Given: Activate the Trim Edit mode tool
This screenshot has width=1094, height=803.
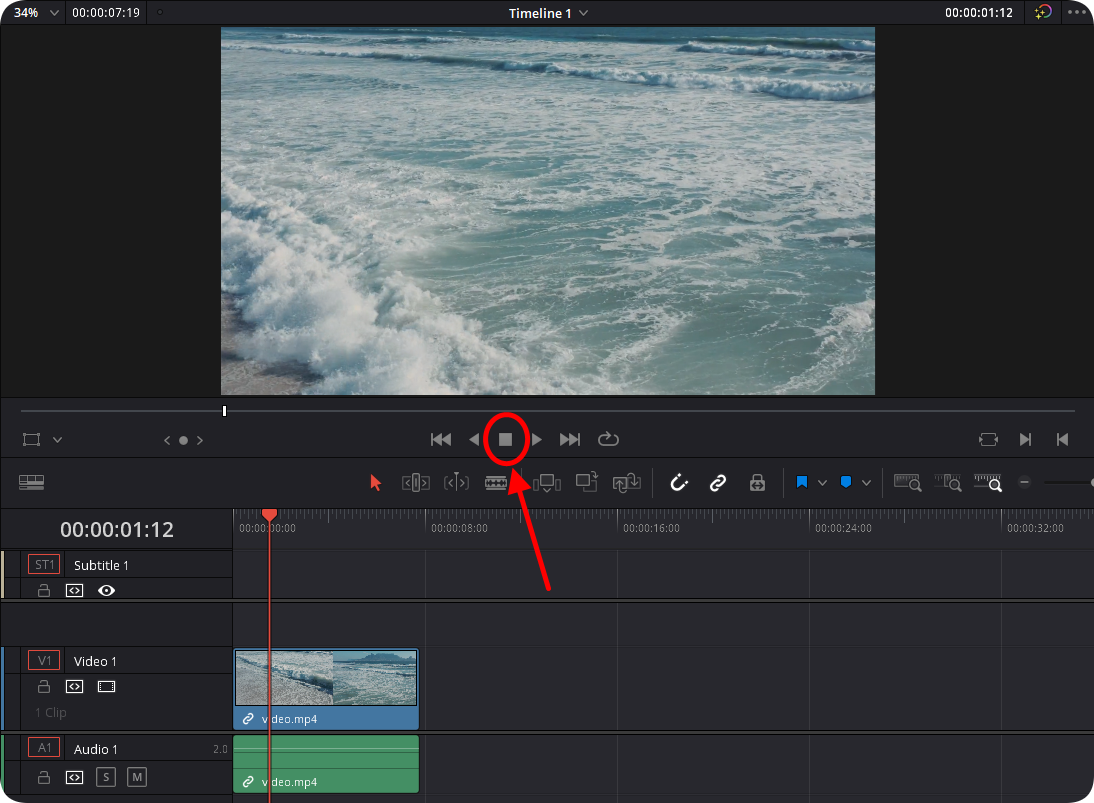Looking at the screenshot, I should tap(416, 482).
